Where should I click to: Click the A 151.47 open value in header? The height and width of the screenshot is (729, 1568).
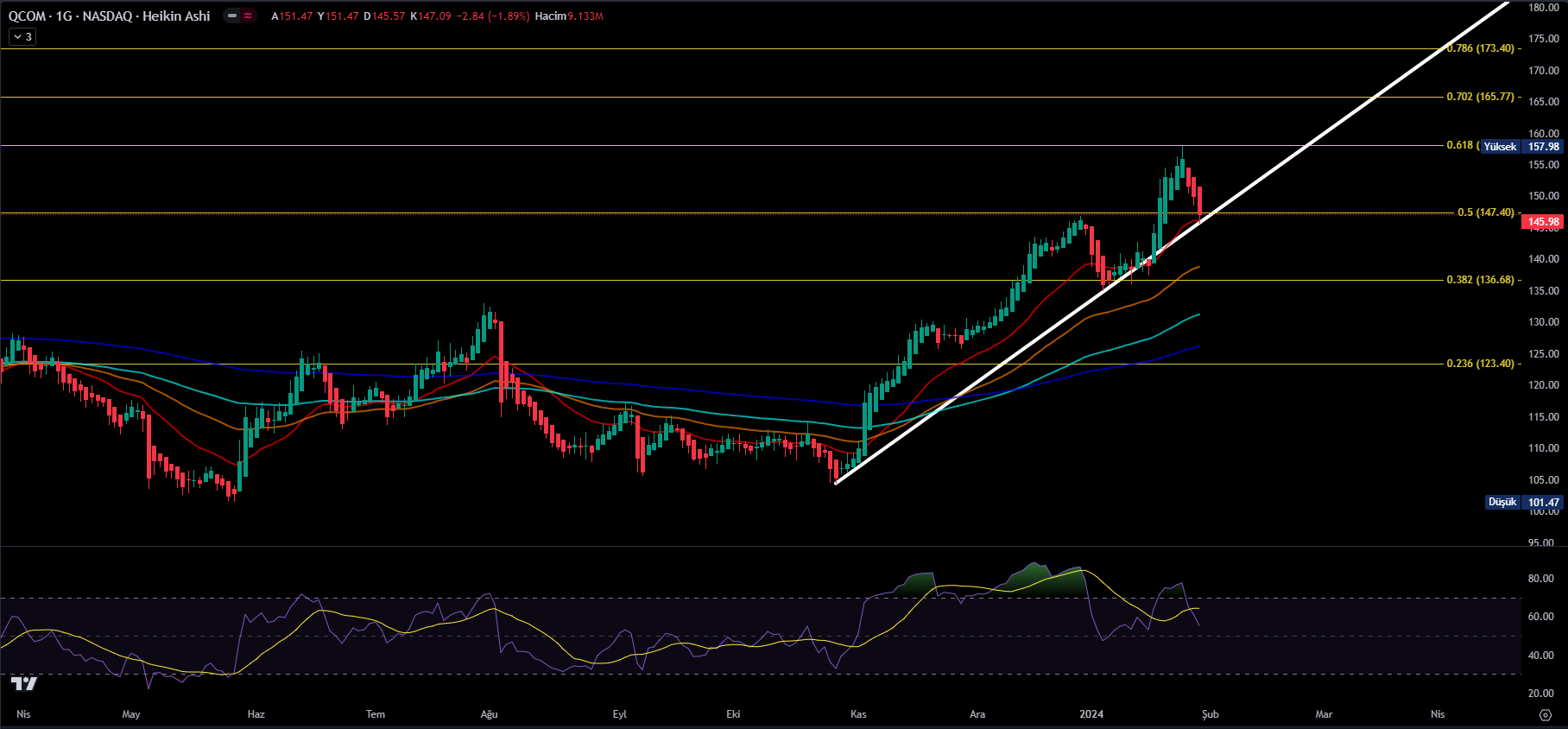[x=292, y=16]
